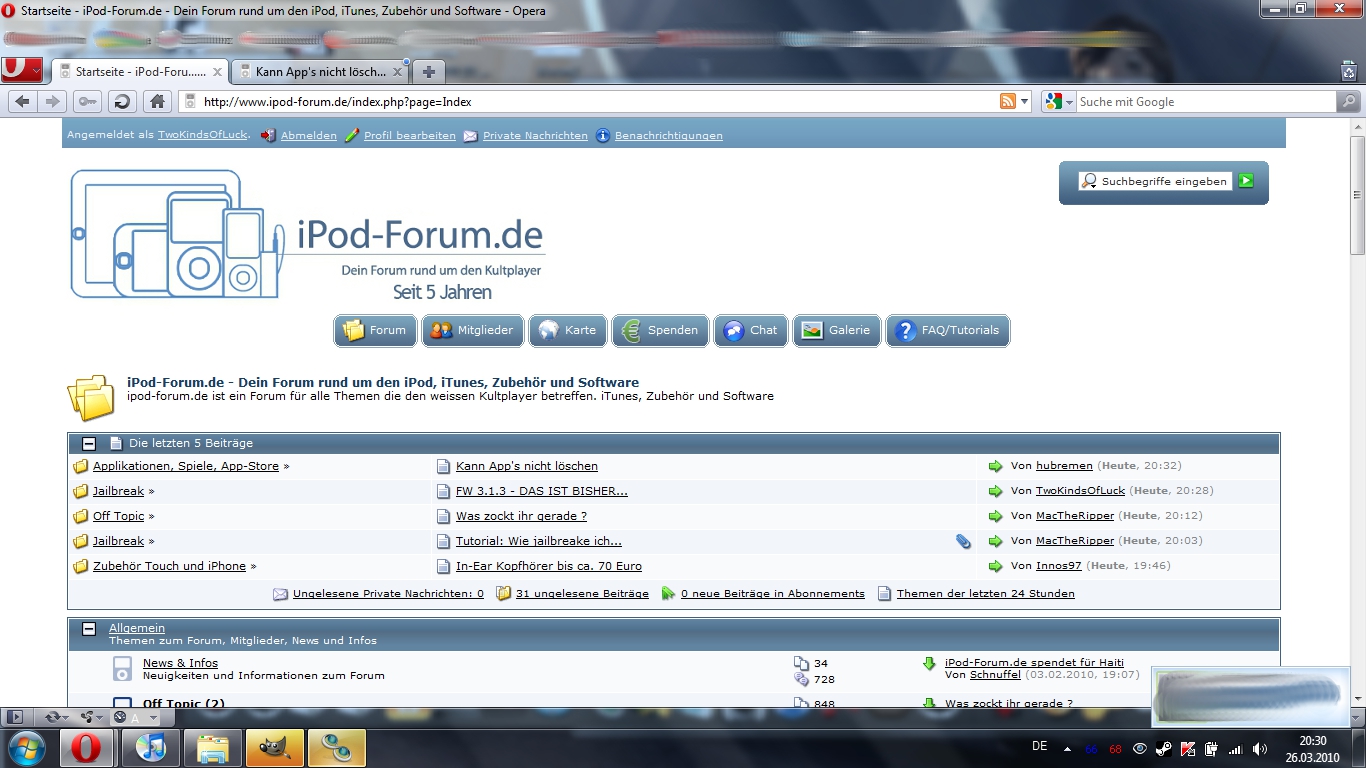
Task: Click the pencil icon beside Profil bearbeiten
Action: point(352,135)
